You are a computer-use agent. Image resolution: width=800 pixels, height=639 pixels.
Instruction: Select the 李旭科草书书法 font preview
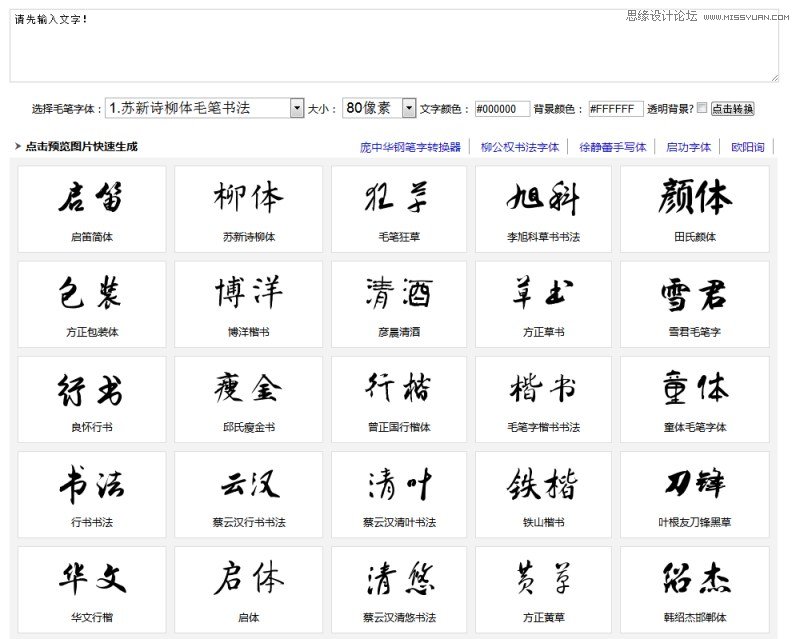543,209
